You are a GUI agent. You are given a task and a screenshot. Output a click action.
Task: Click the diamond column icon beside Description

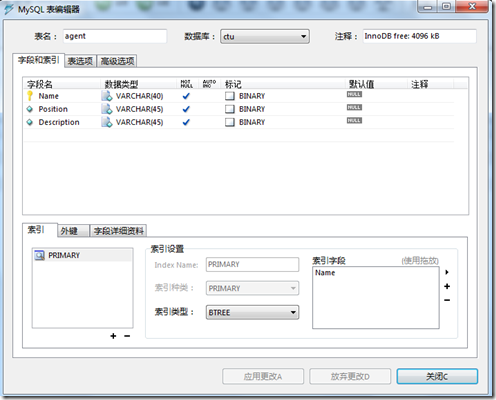point(30,122)
